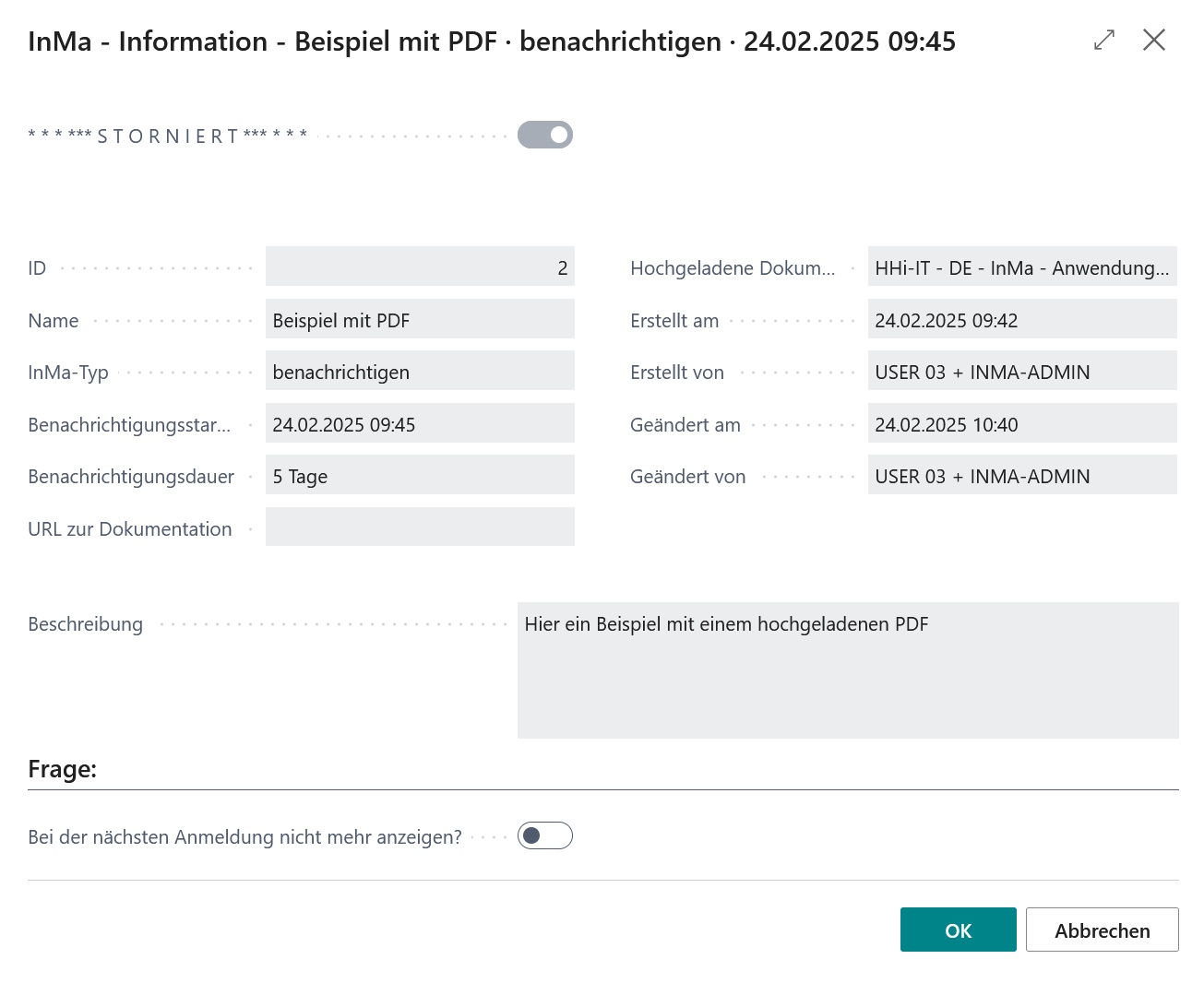Enable 'nicht mehr anzeigen' toggle
Screen dimensions: 1204x983
(544, 835)
